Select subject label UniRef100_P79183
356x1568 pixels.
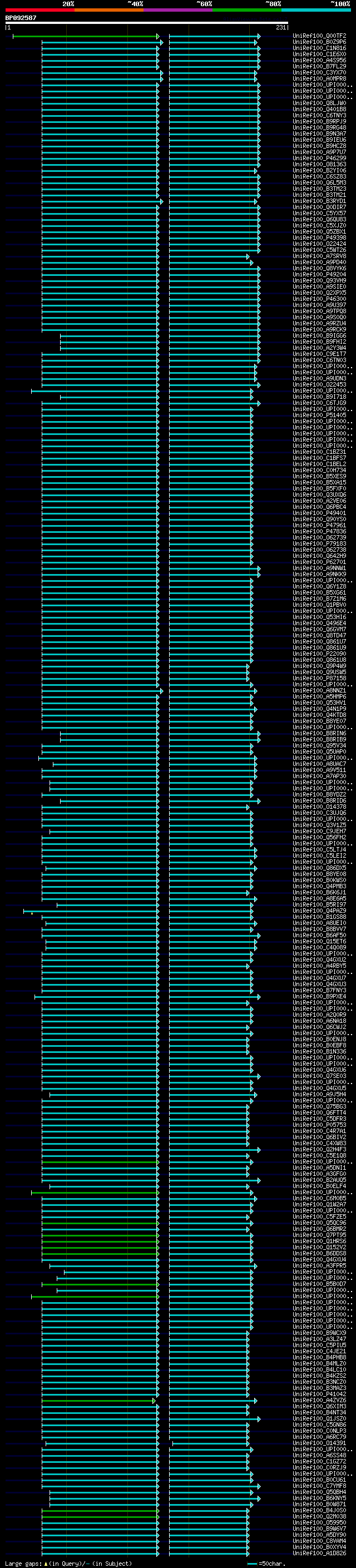(319, 543)
